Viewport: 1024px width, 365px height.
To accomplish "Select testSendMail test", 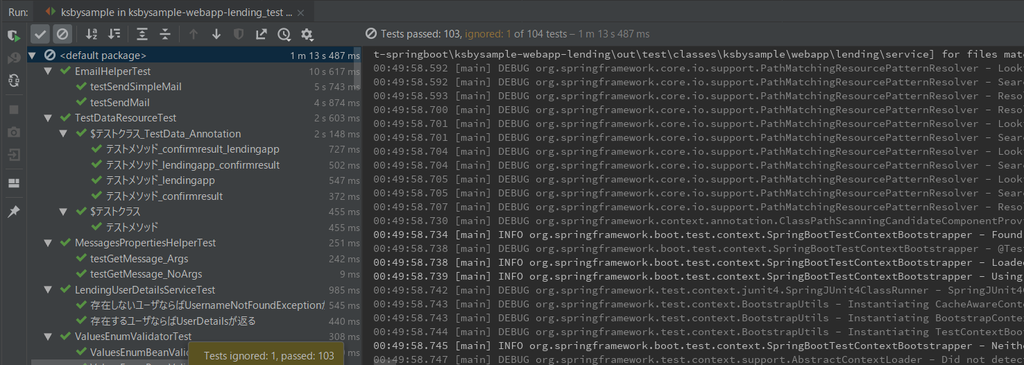I will [x=120, y=103].
